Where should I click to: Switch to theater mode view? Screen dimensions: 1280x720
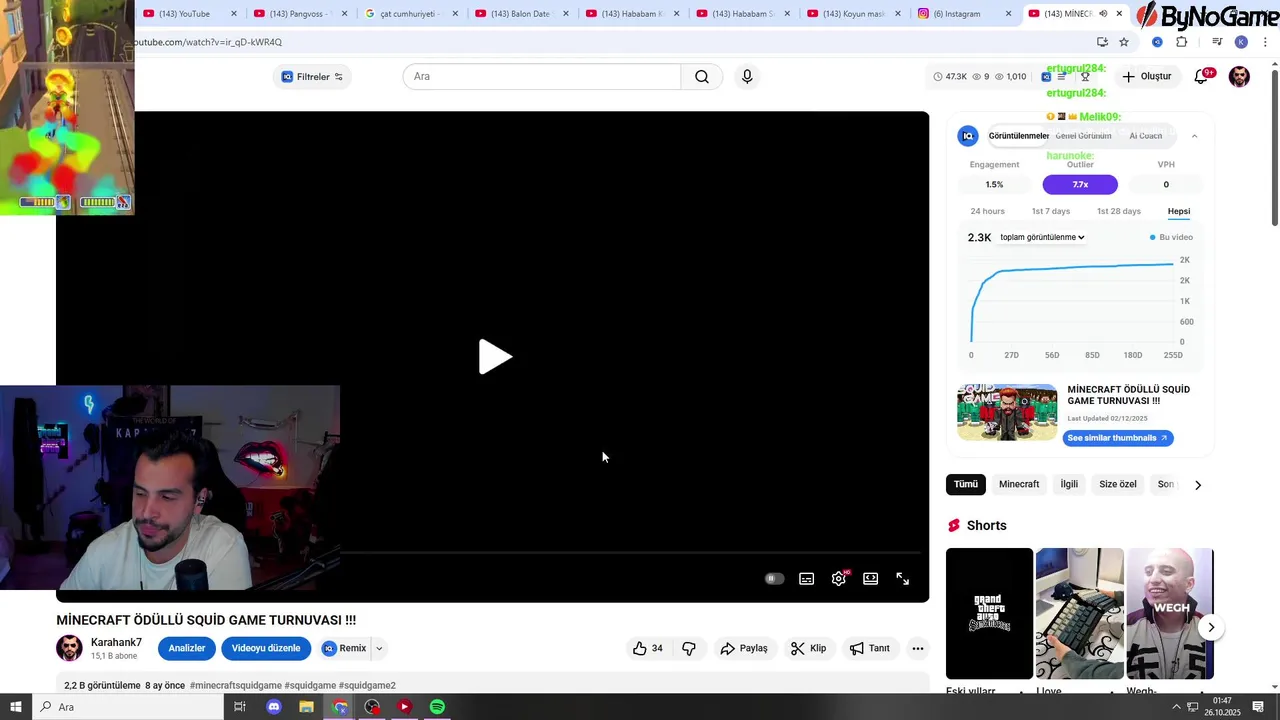pyautogui.click(x=871, y=579)
